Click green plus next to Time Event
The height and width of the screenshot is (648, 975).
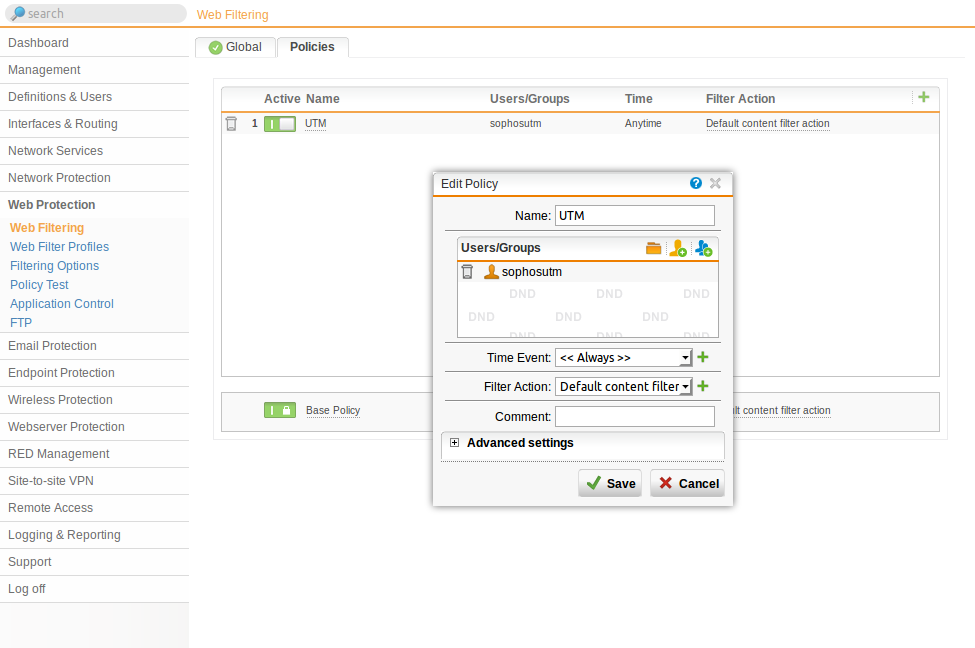[x=702, y=357]
